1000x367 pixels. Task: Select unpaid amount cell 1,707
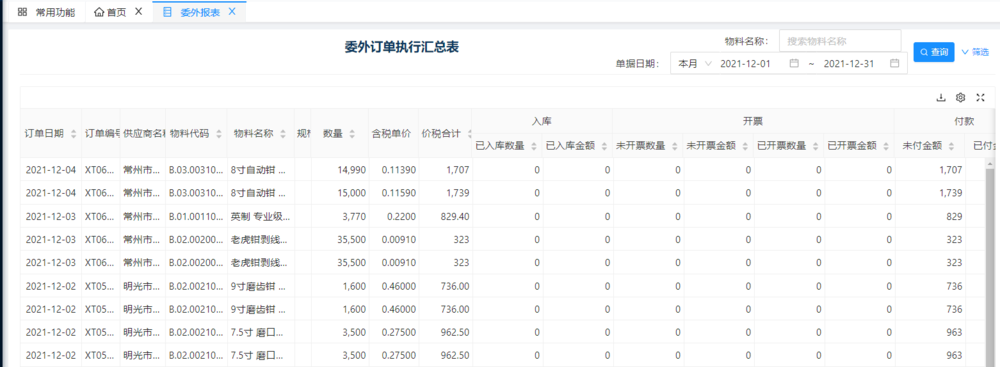pyautogui.click(x=951, y=170)
